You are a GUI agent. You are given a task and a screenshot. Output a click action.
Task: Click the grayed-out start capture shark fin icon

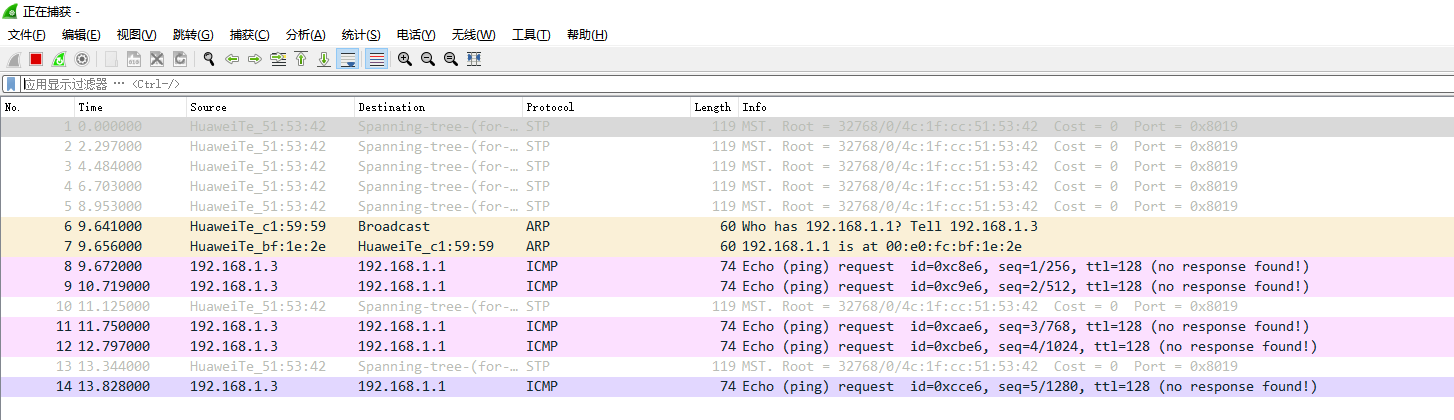coord(13,59)
